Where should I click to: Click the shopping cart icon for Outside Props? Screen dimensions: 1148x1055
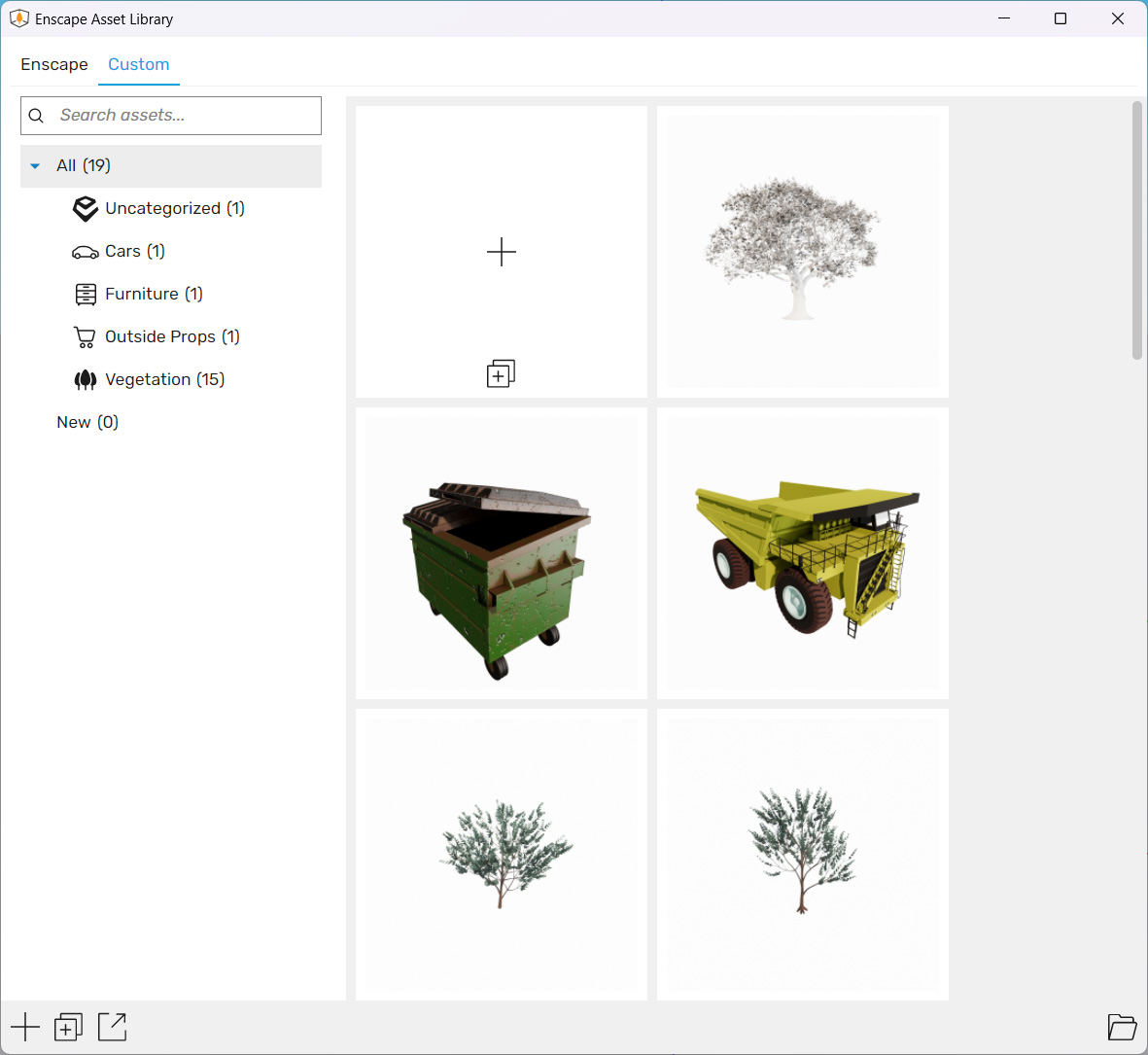tap(85, 337)
